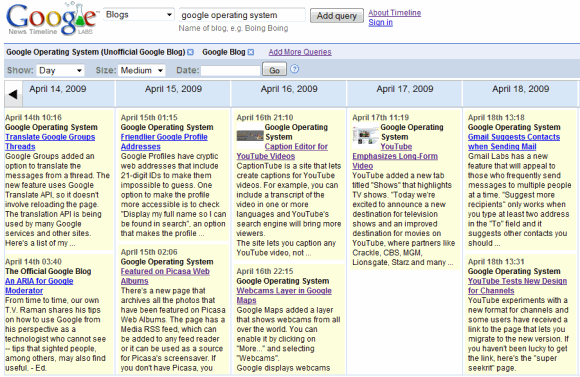Read Friendlier Google Profile Addresses article
Image resolution: width=580 pixels, height=377 pixels.
click(164, 142)
